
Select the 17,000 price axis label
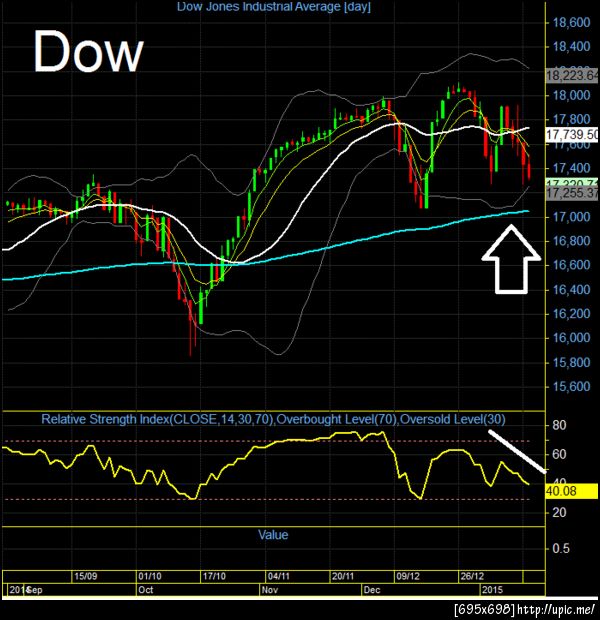pos(571,217)
